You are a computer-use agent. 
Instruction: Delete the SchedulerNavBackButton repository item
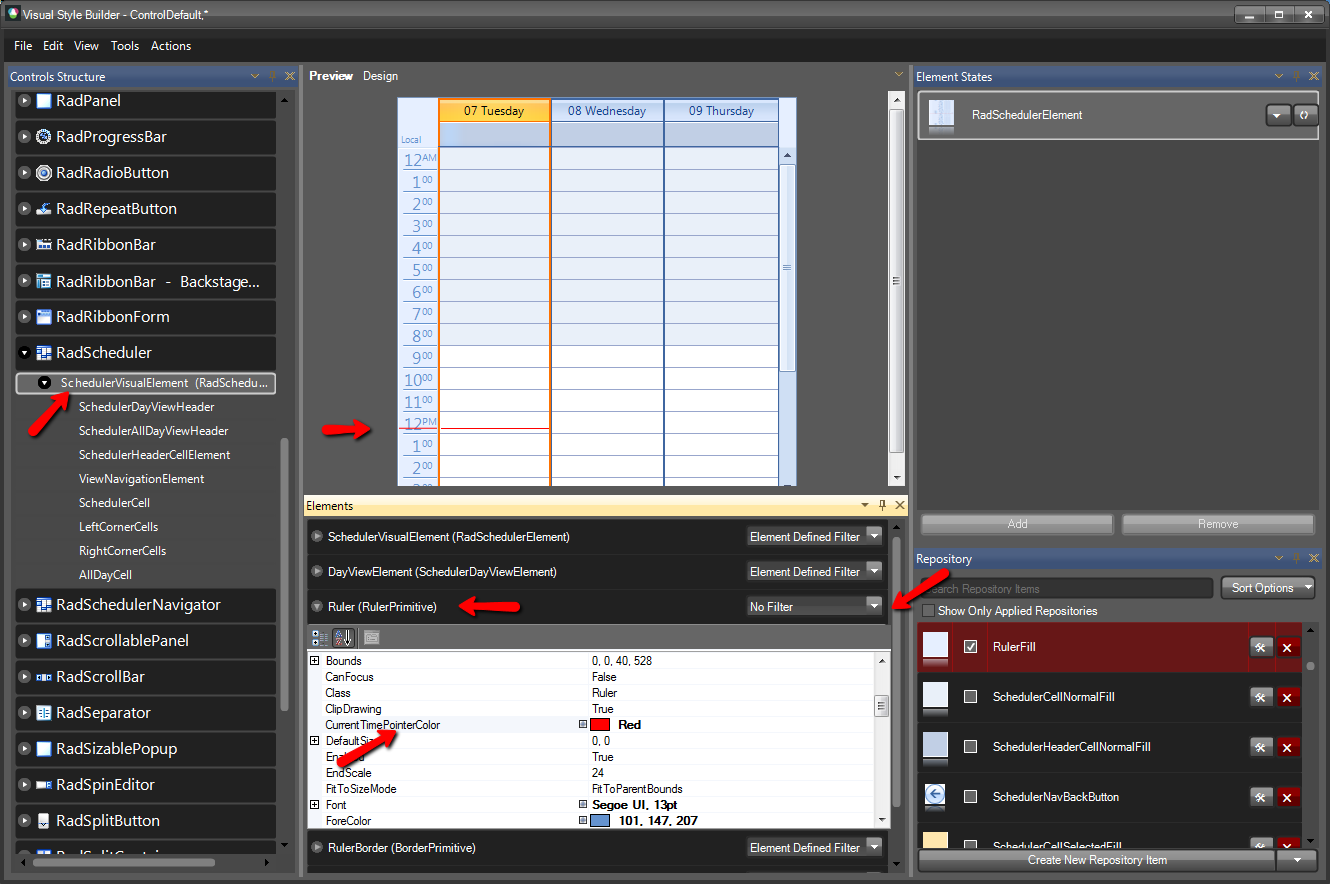pyautogui.click(x=1287, y=797)
